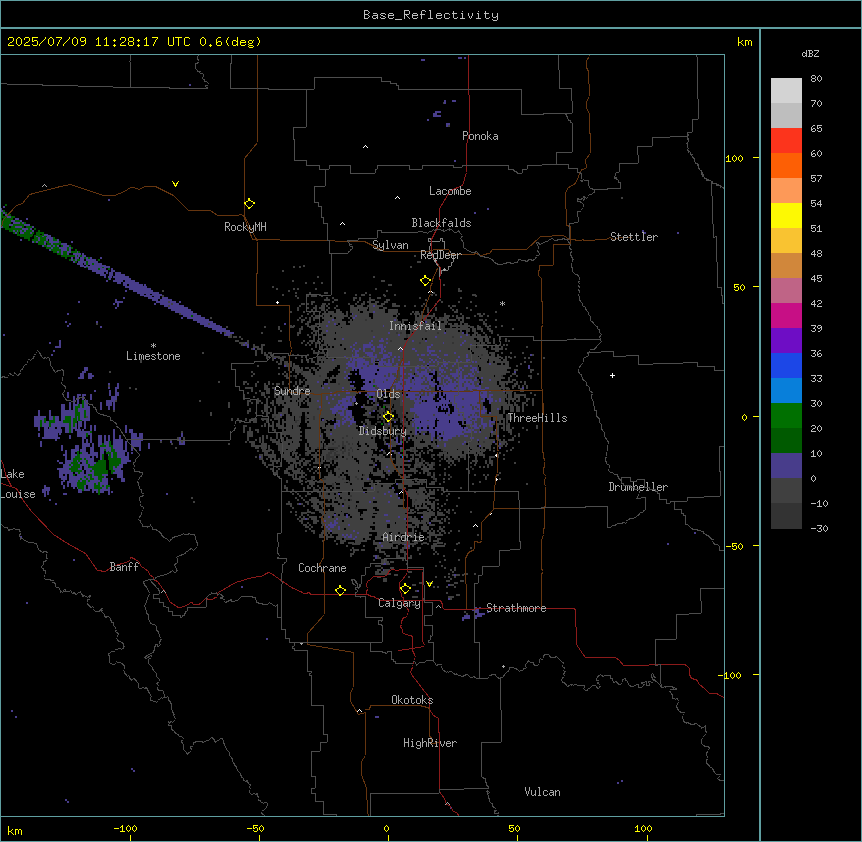Click the Banff label
Image resolution: width=862 pixels, height=842 pixels.
124,567
